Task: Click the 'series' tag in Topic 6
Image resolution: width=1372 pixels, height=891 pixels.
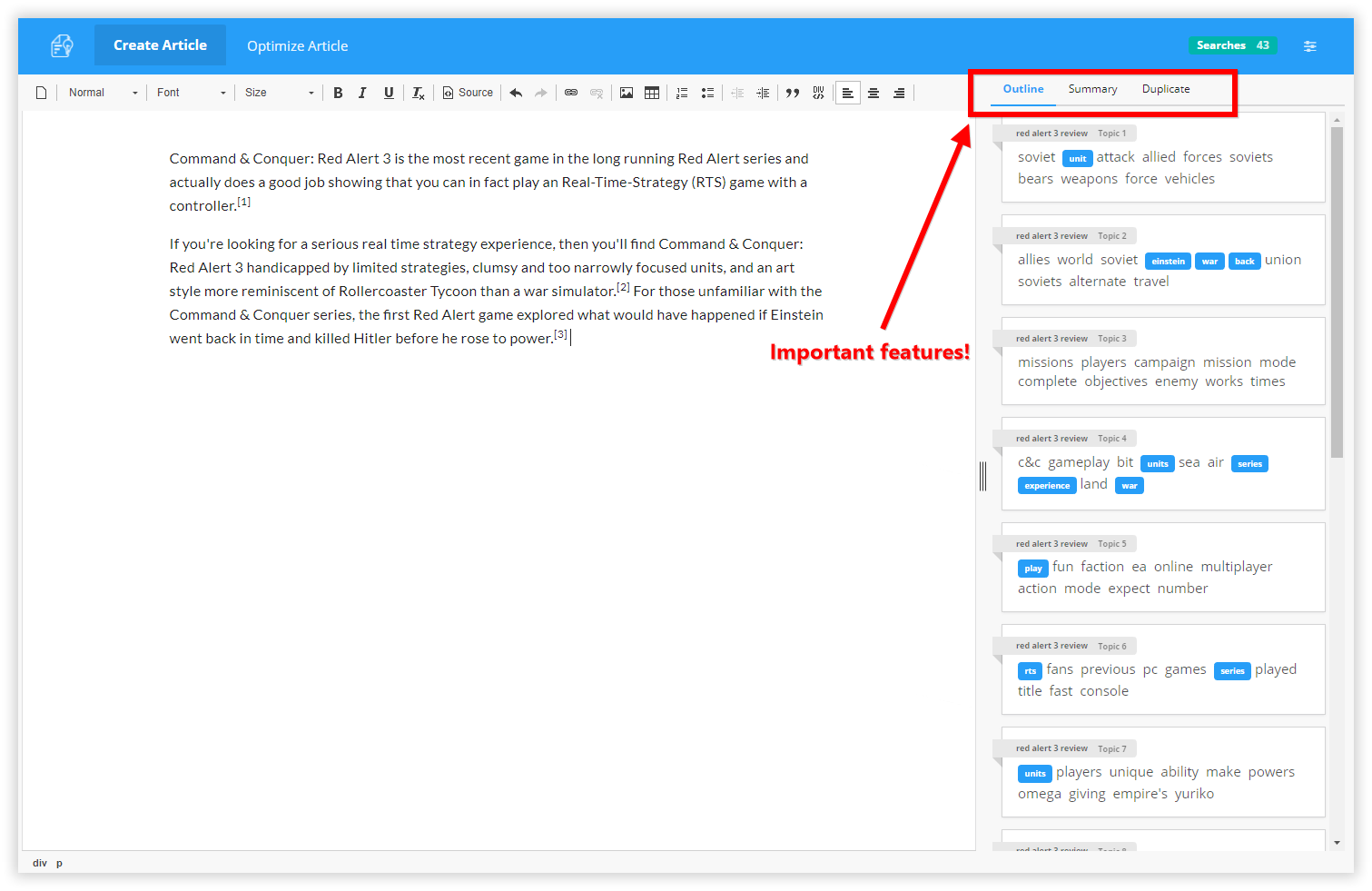Action: click(x=1232, y=671)
